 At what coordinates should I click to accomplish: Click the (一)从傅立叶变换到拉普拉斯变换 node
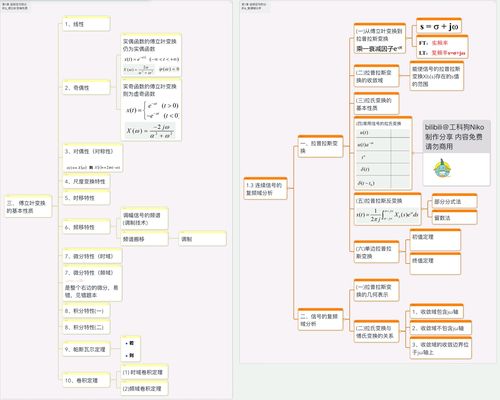tap(380, 39)
